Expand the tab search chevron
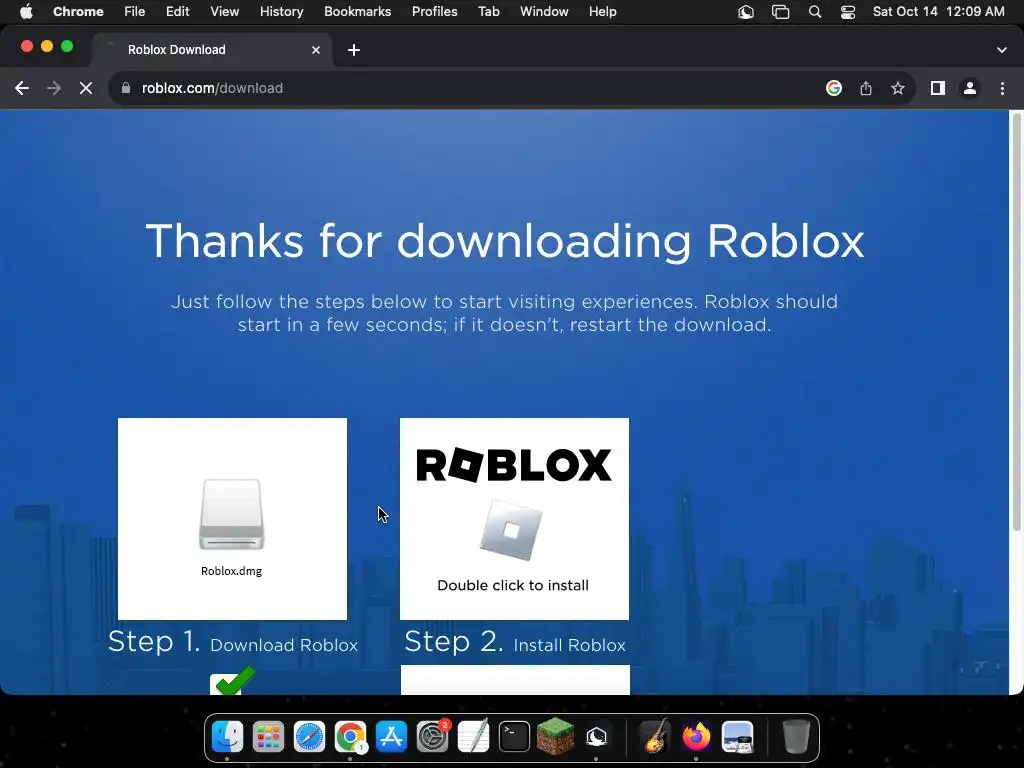 coord(1002,50)
